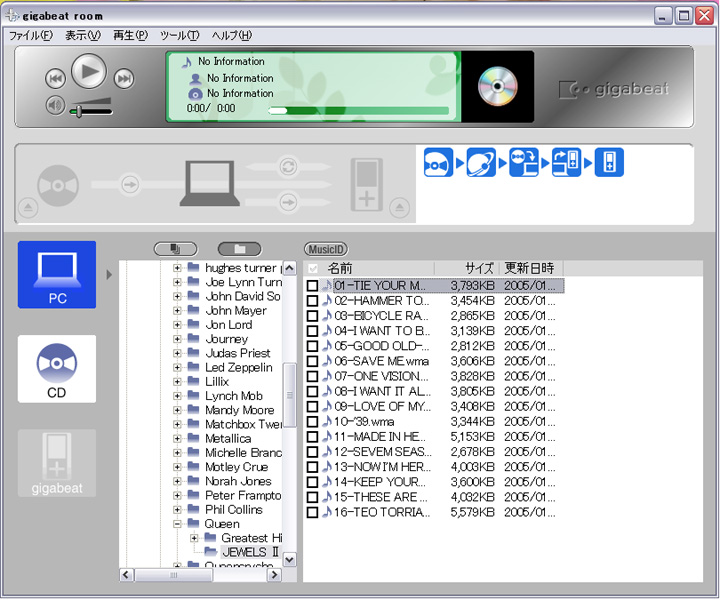This screenshot has height=600, width=720.
Task: Skip to the next track
Action: pos(124,78)
